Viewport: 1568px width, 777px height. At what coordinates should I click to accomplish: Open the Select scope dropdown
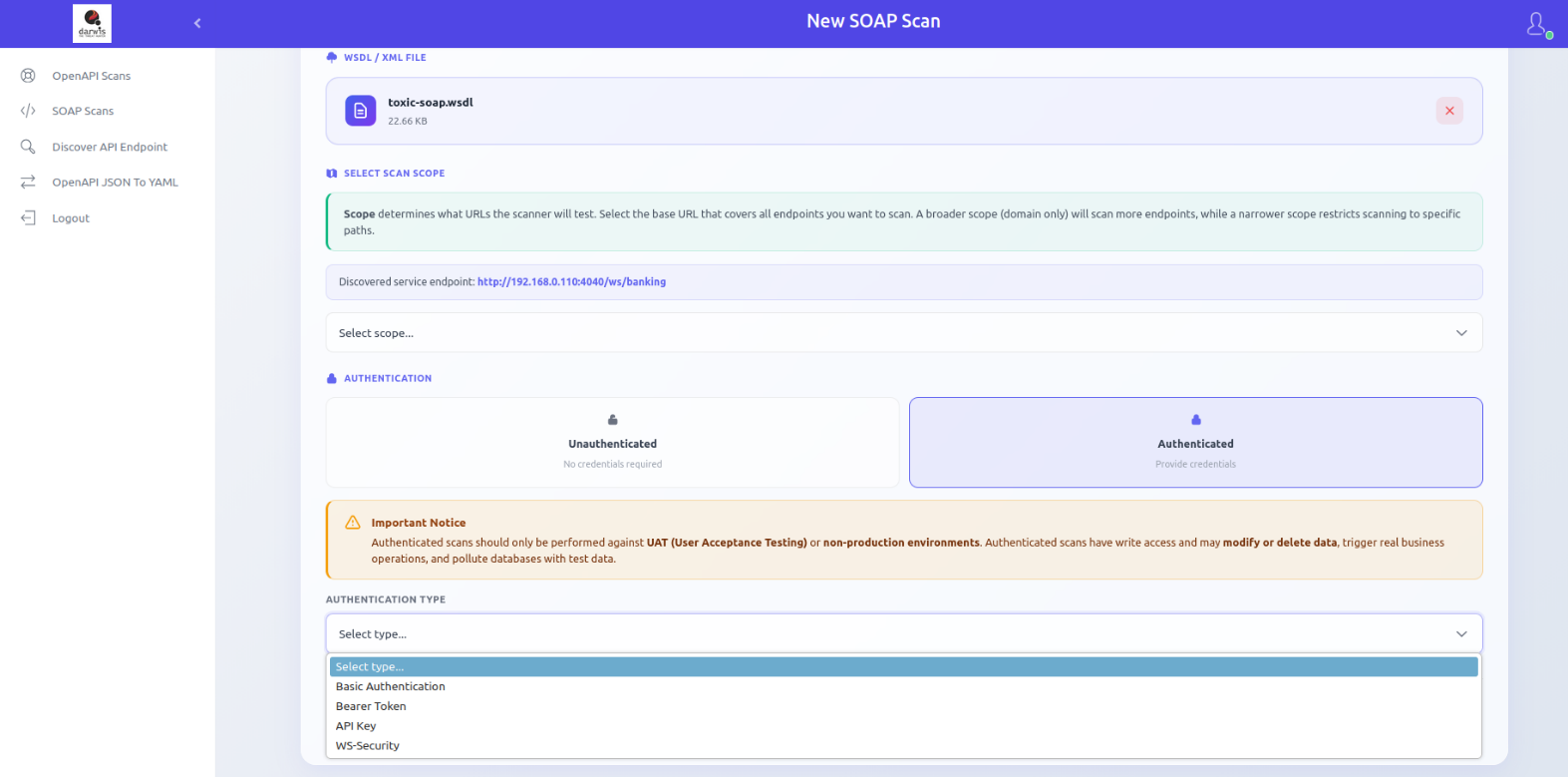coord(903,333)
